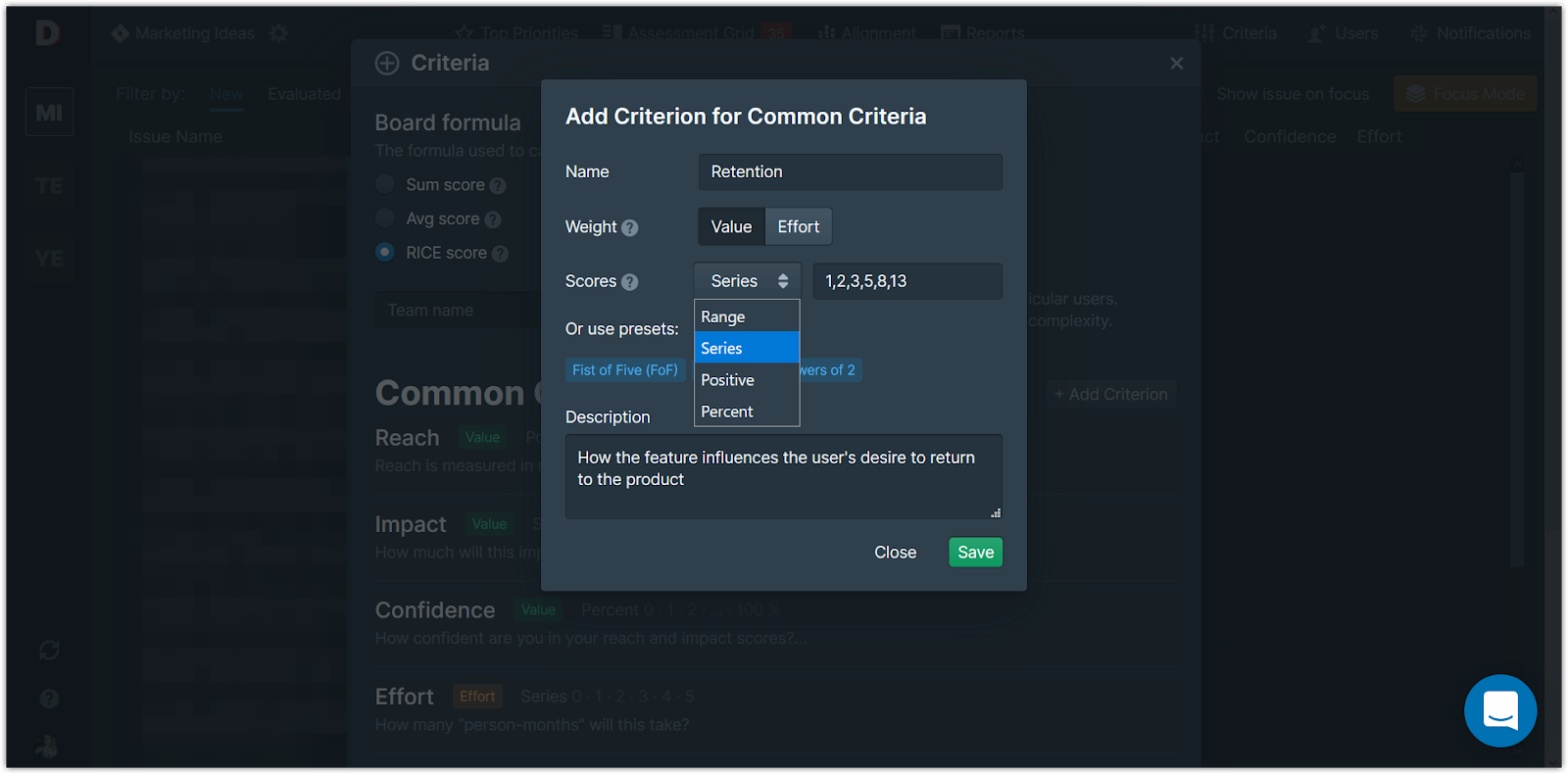Select the Sum score radio button
Viewport: 1568px width, 774px height.
coord(385,184)
